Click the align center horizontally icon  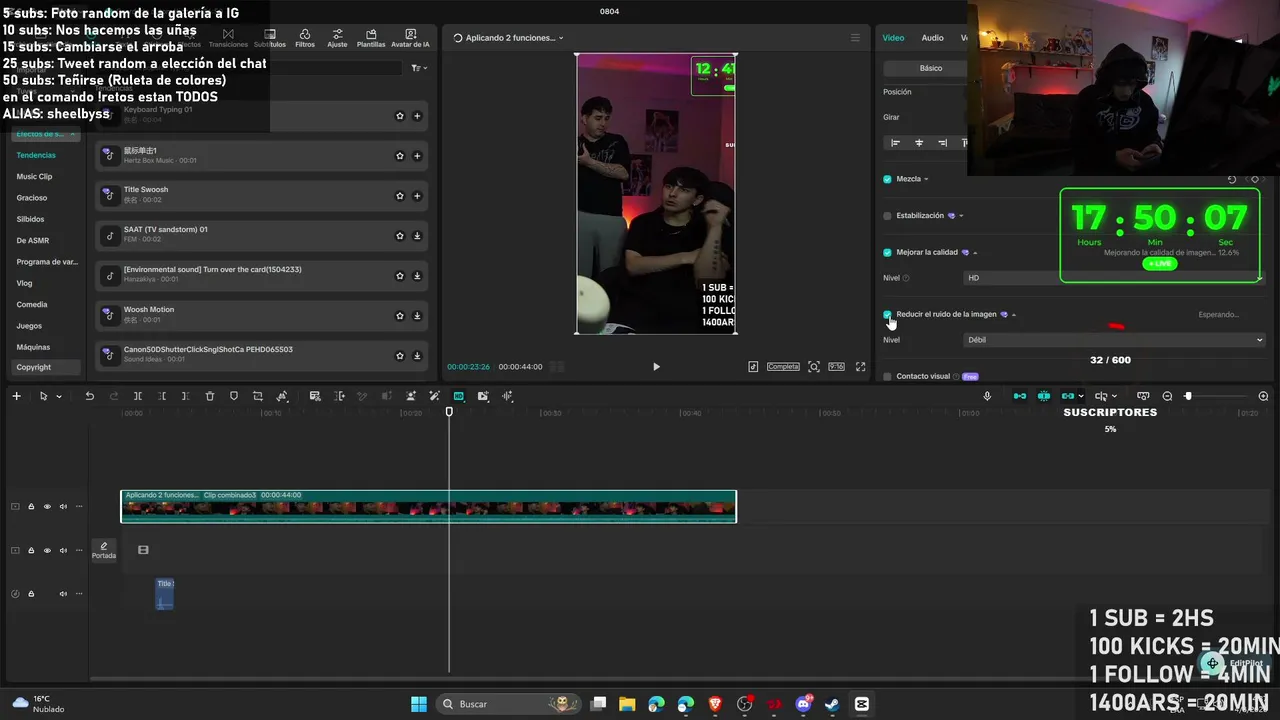[x=919, y=143]
